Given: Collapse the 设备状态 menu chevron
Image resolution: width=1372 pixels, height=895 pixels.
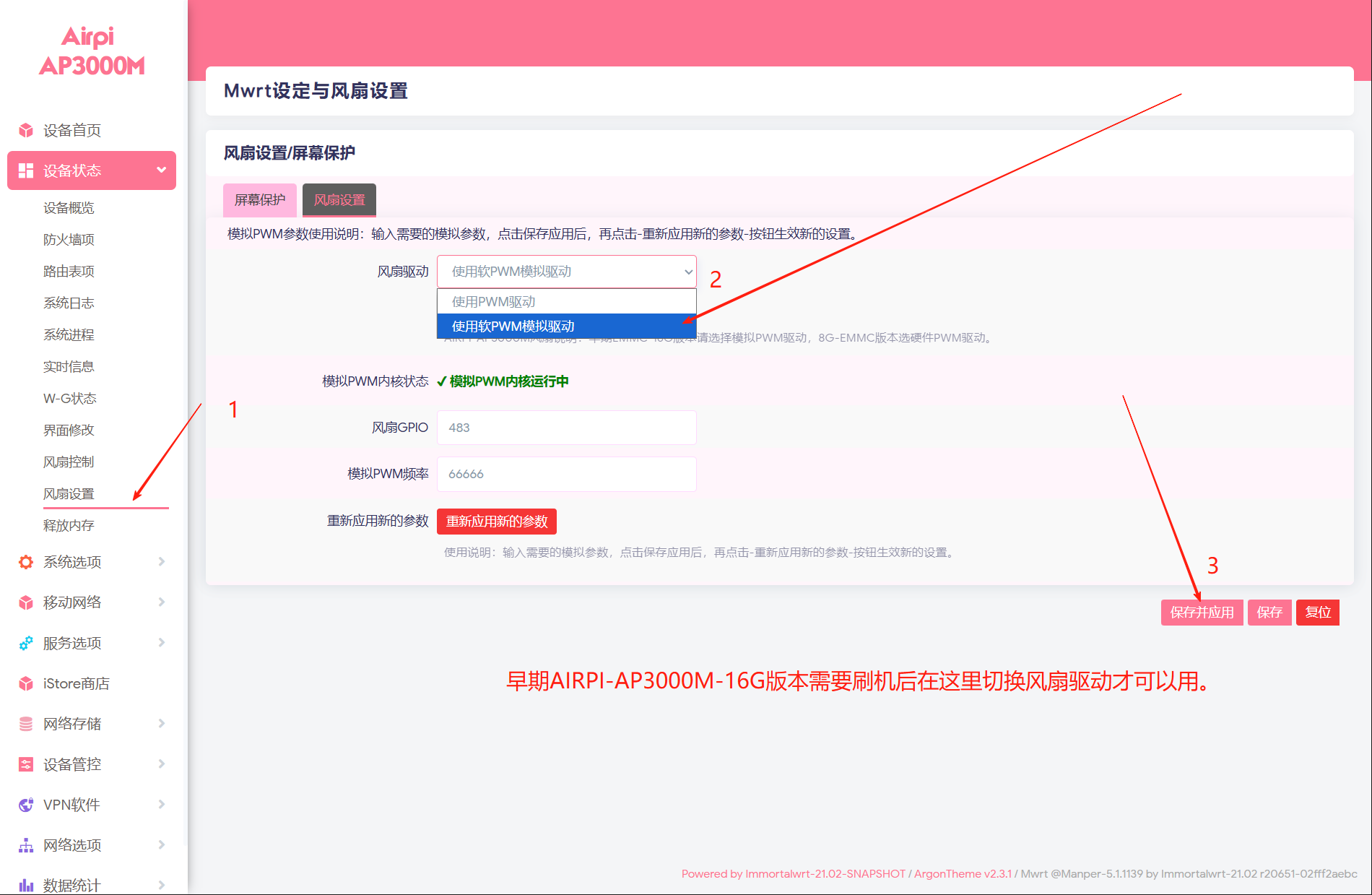Looking at the screenshot, I should click(x=161, y=170).
